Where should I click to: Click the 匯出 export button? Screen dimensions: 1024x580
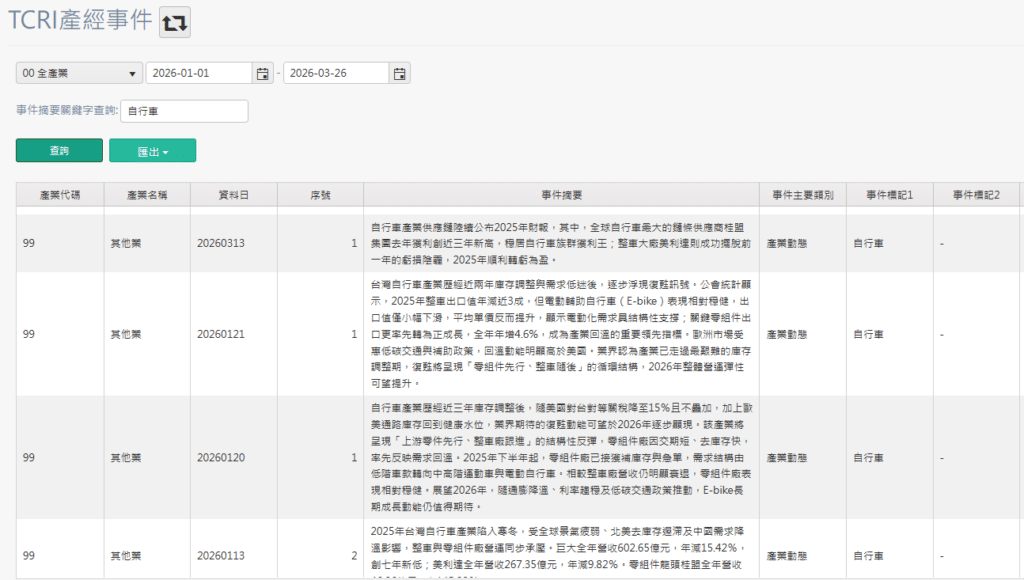[x=146, y=149]
